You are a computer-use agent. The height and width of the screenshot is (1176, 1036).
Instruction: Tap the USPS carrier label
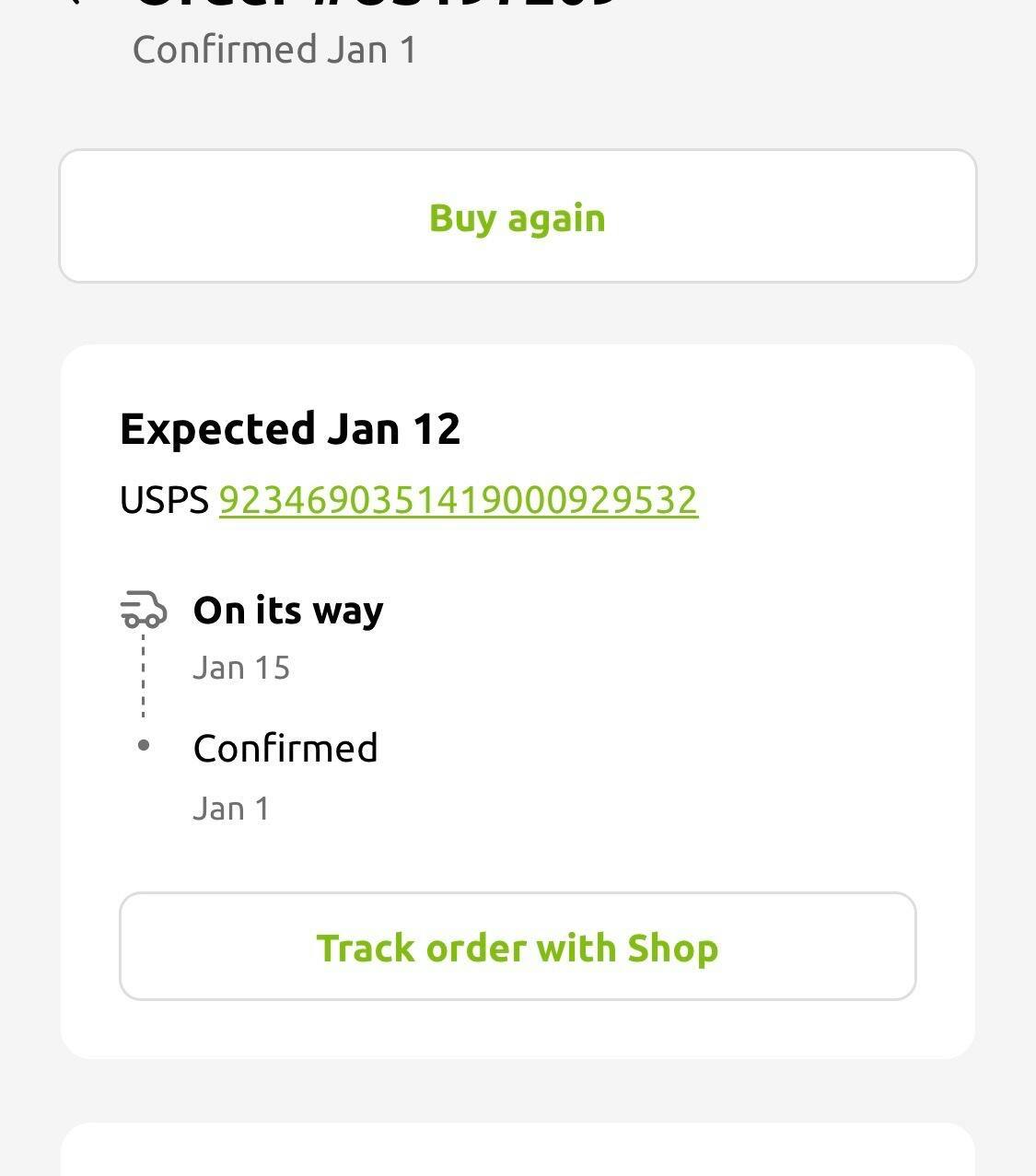click(x=165, y=500)
